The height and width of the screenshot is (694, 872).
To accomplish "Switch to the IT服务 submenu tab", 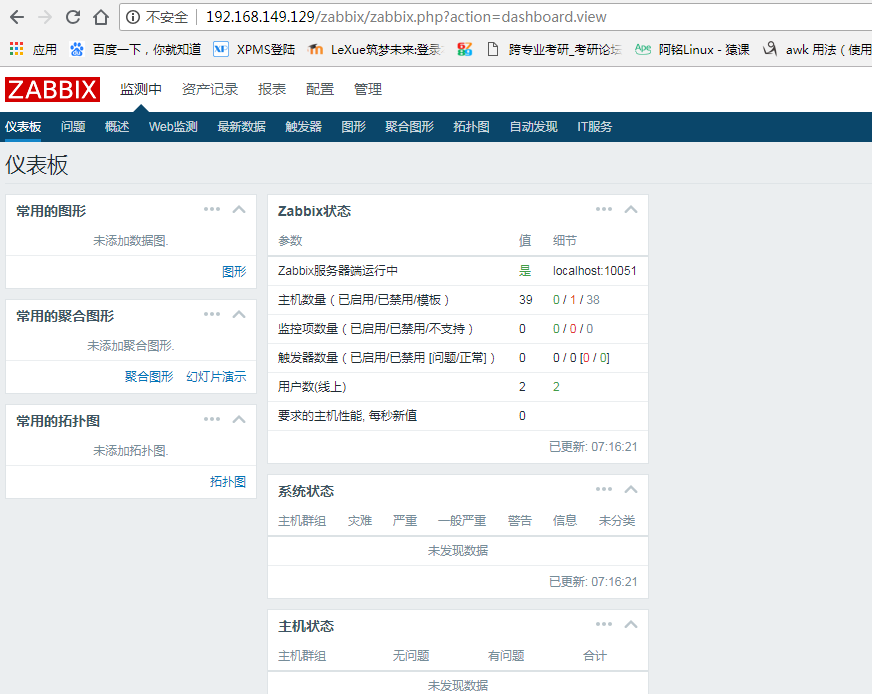I will [594, 127].
